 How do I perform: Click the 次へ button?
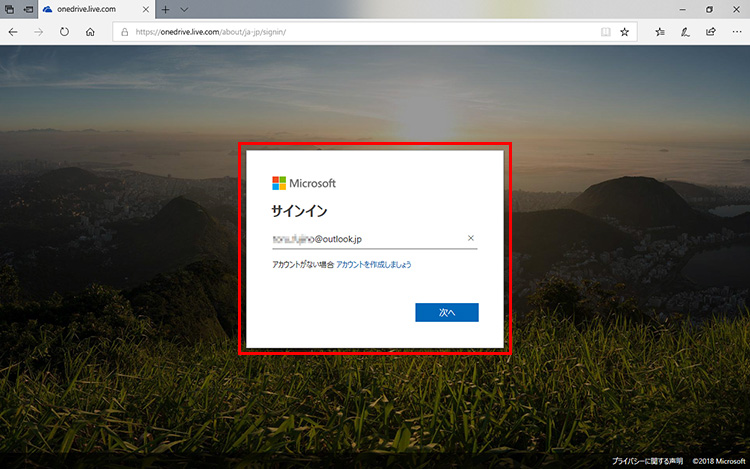[447, 312]
